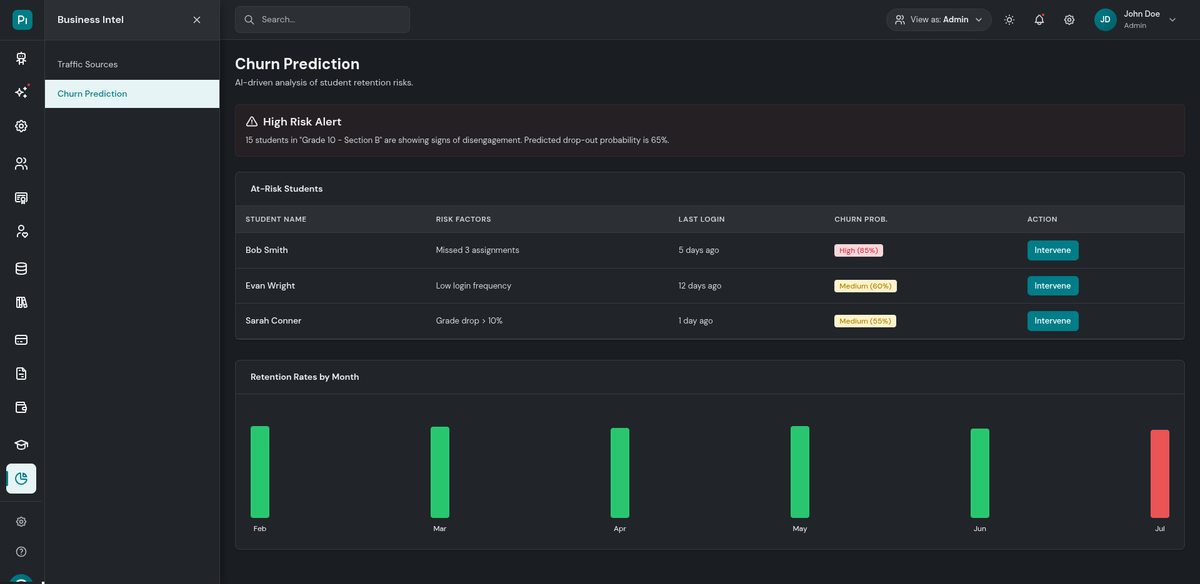This screenshot has width=1200, height=584.
Task: Click the red Jul retention bar
Action: tap(1159, 473)
